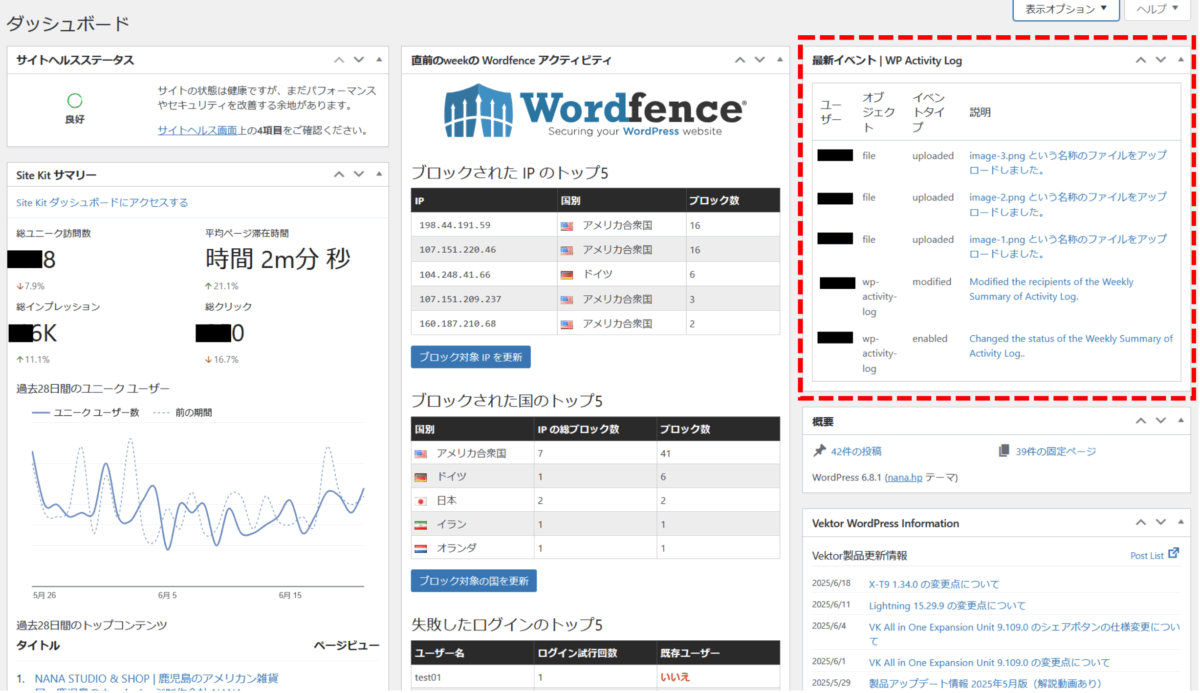Move Site Kit サマリー widget up
Image resolution: width=1200 pixels, height=693 pixels.
click(339, 174)
